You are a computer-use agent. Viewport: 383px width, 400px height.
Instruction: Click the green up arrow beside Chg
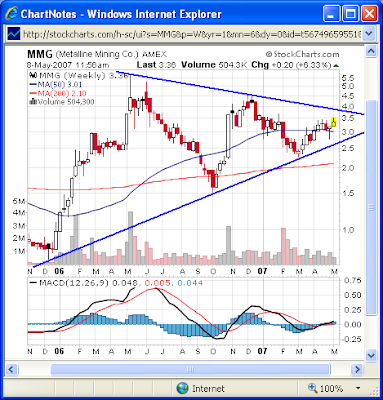coord(336,65)
